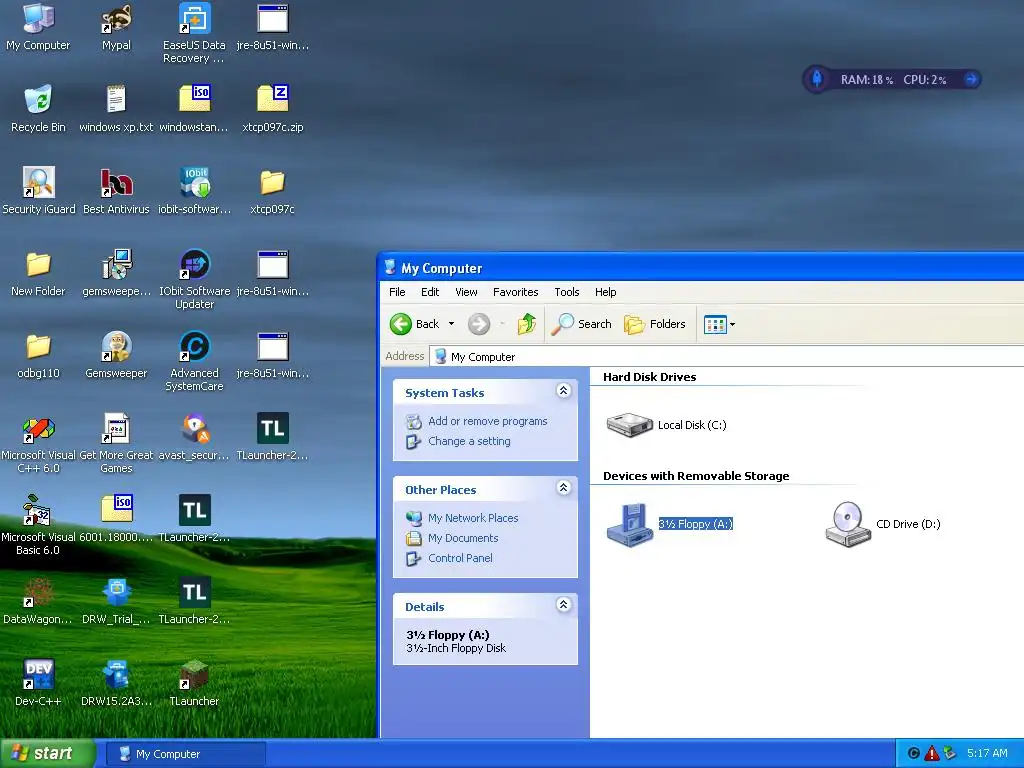Click the 5:17 AM system clock

[x=987, y=754]
